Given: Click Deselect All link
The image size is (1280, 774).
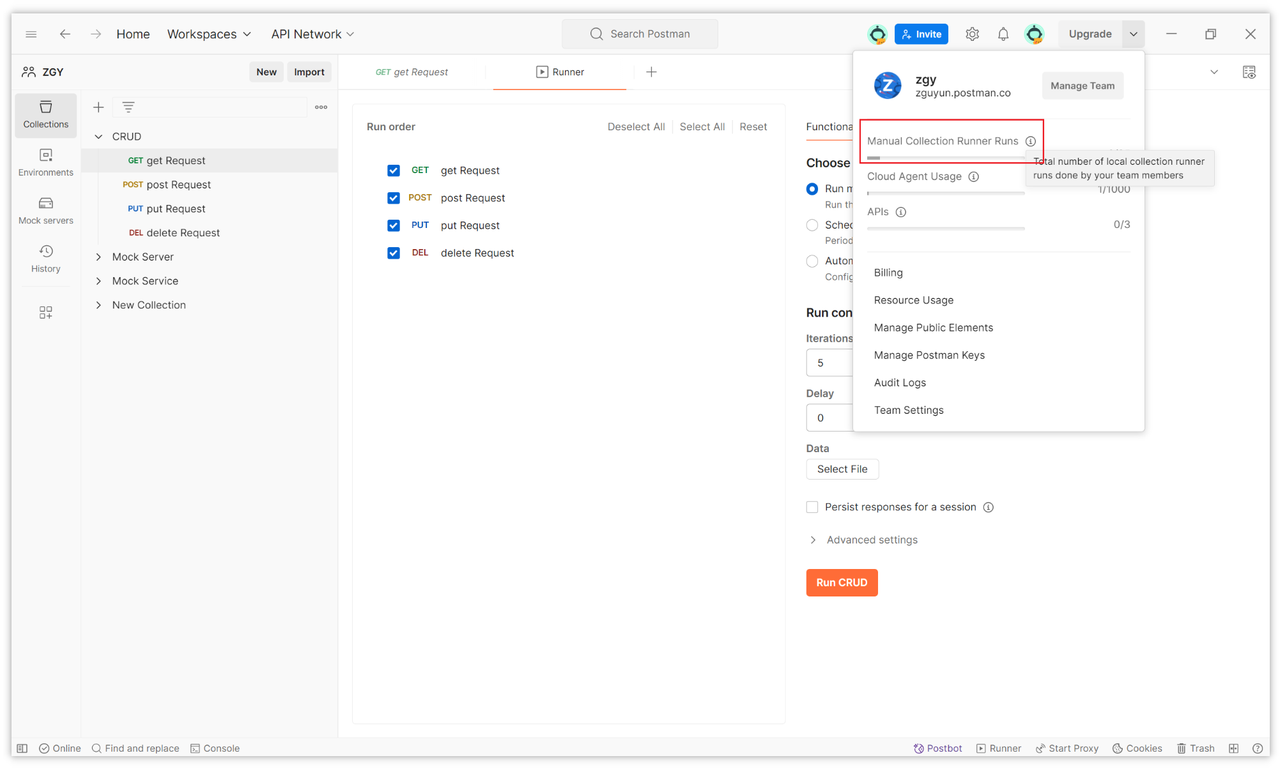Looking at the screenshot, I should point(636,127).
